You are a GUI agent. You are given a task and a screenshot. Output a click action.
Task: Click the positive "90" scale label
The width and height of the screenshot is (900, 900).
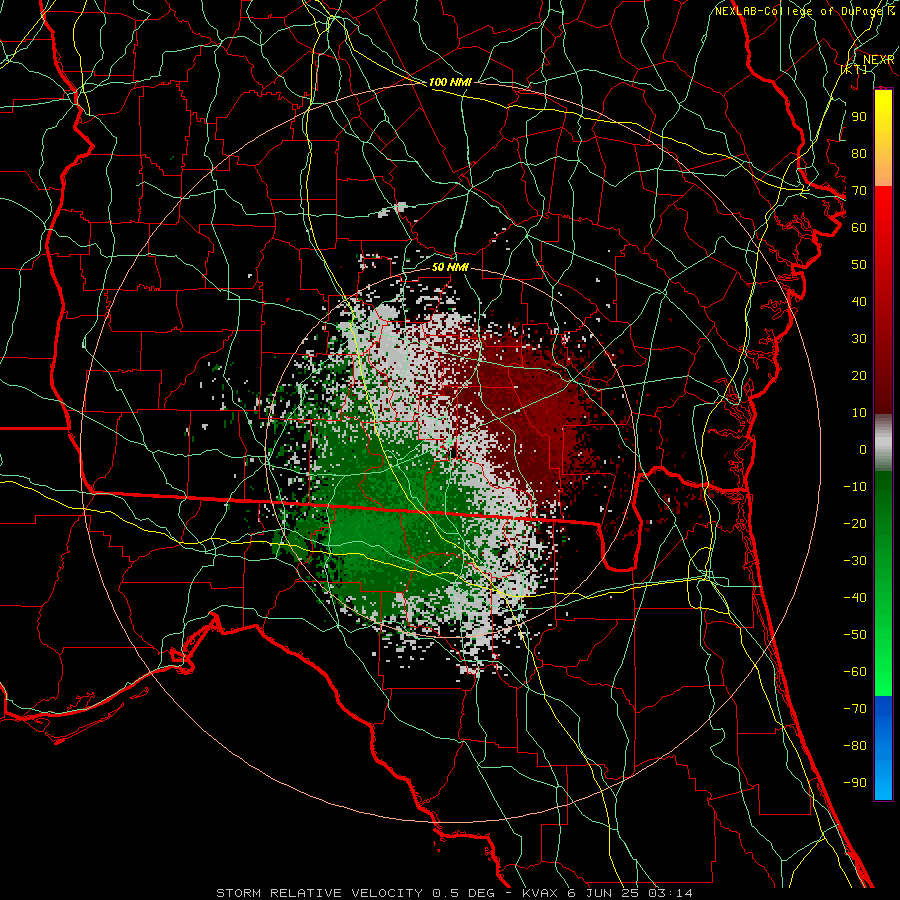tap(859, 117)
